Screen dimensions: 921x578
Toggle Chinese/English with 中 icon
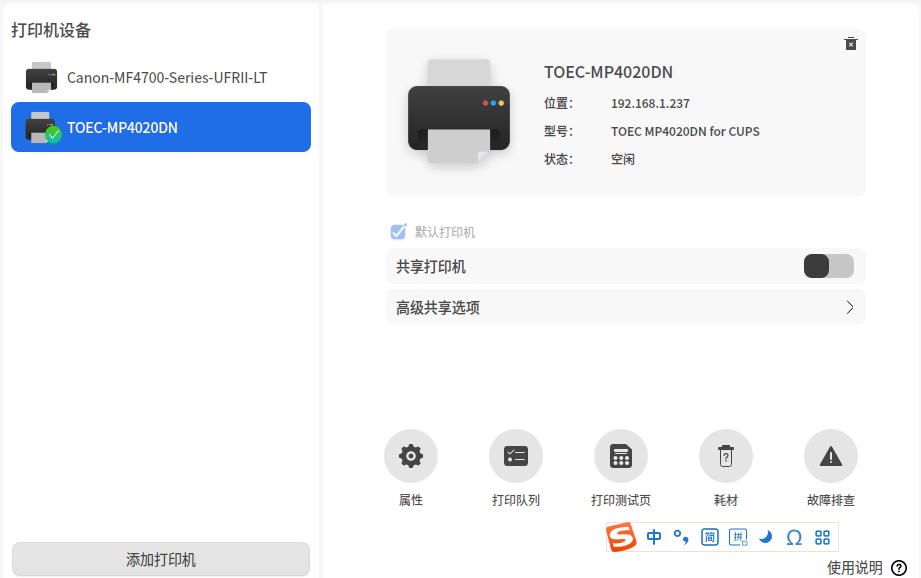pos(653,537)
